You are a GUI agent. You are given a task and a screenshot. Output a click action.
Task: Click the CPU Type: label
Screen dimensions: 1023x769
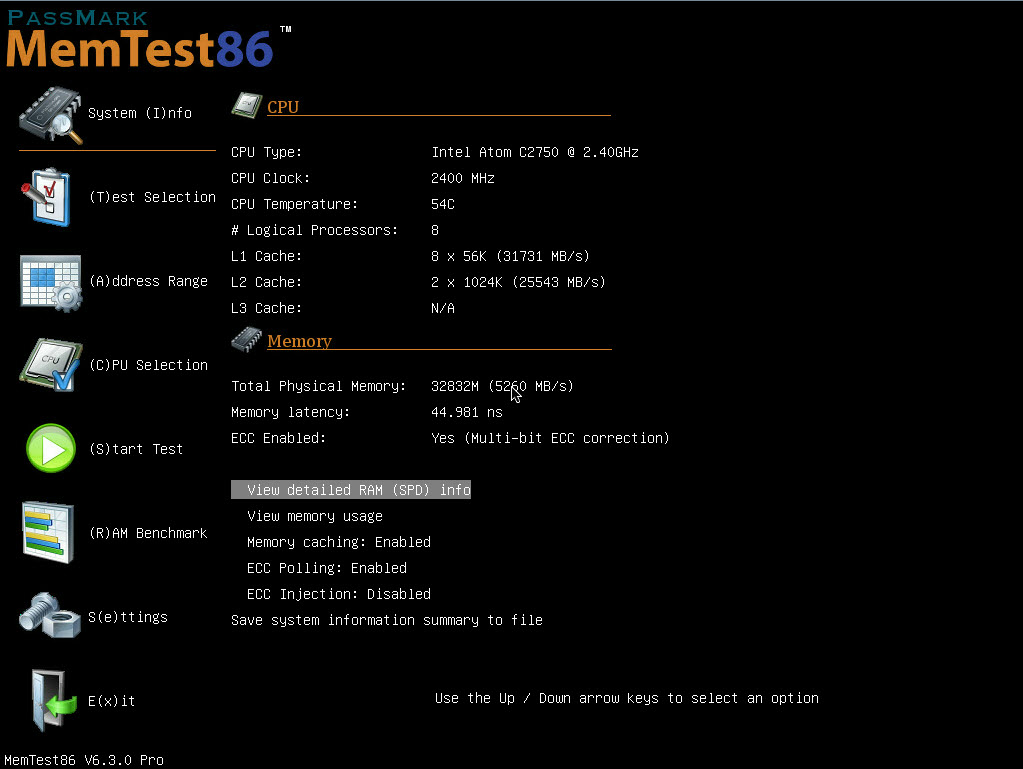(266, 152)
